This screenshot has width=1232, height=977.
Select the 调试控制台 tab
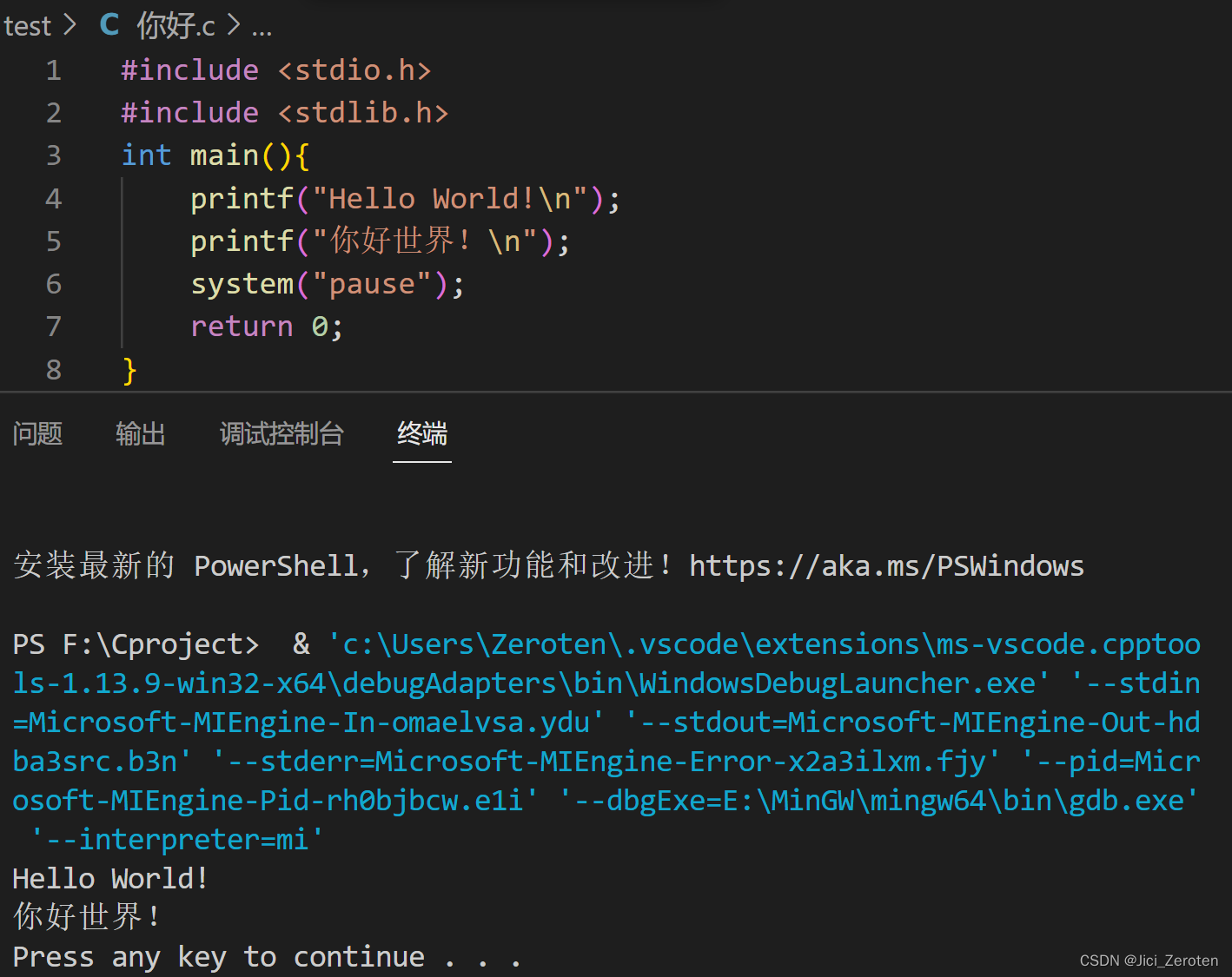coord(282,434)
